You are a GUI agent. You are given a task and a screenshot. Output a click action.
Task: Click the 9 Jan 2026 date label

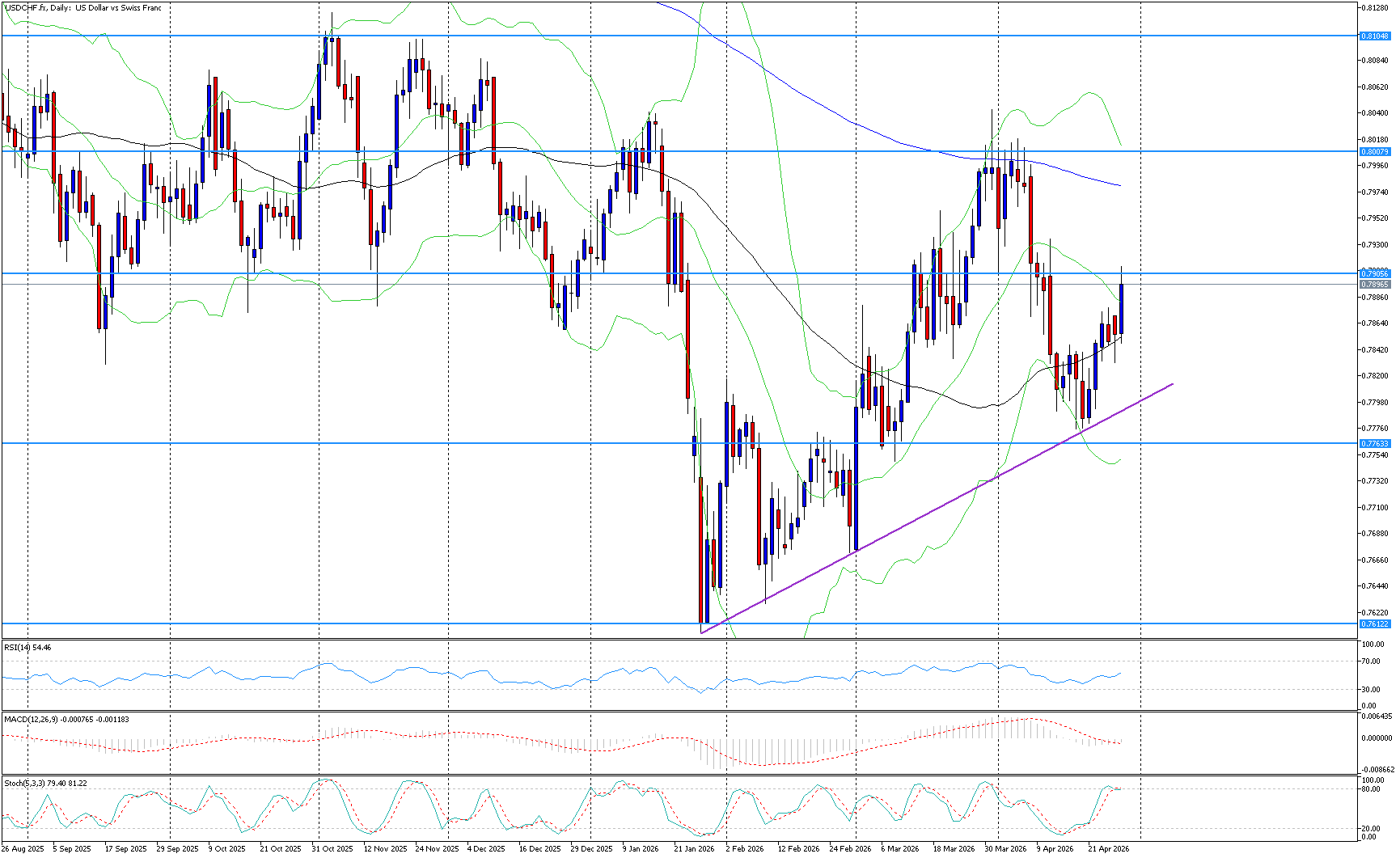click(x=641, y=849)
